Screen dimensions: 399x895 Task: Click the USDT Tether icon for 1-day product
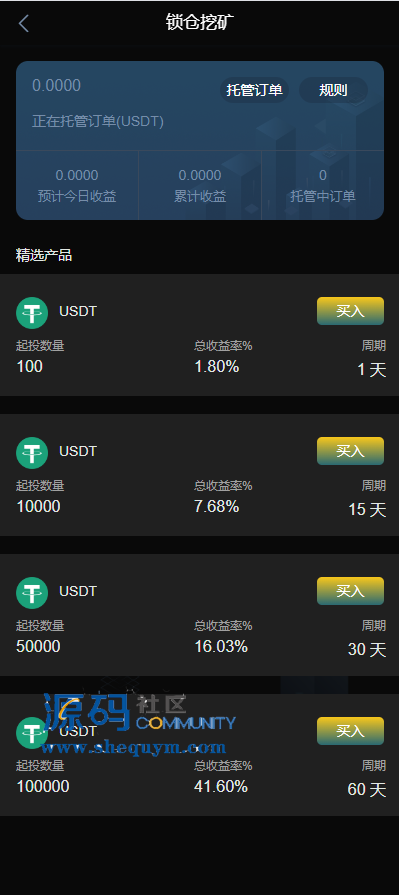pyautogui.click(x=32, y=313)
